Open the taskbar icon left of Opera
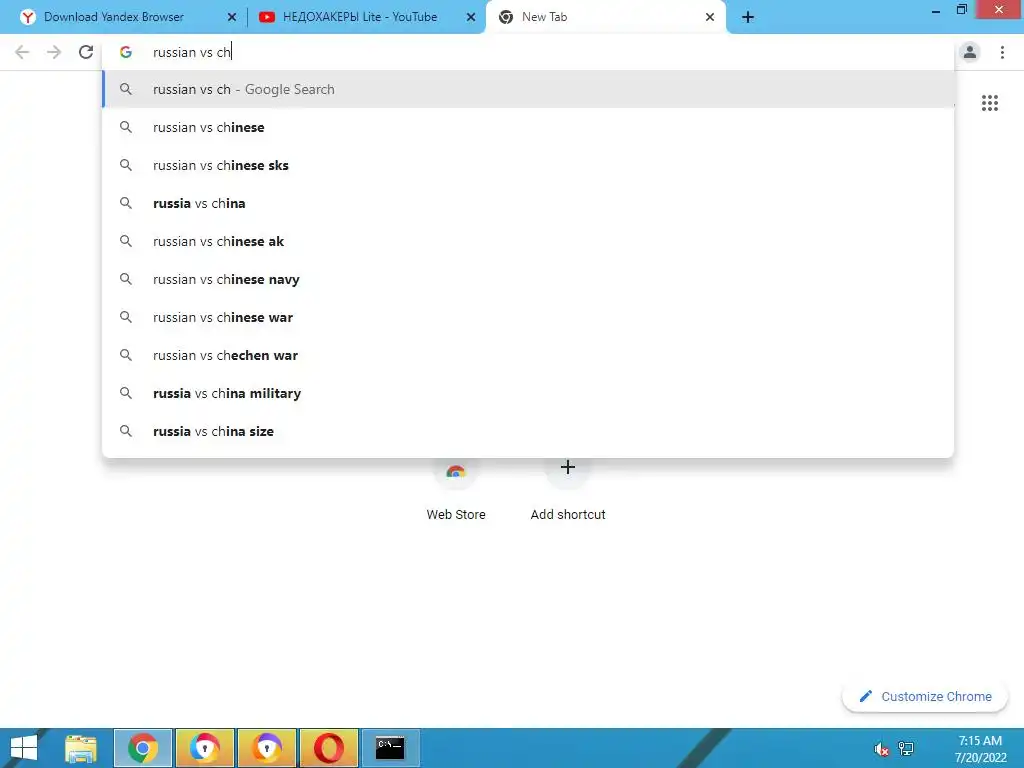 tap(267, 748)
